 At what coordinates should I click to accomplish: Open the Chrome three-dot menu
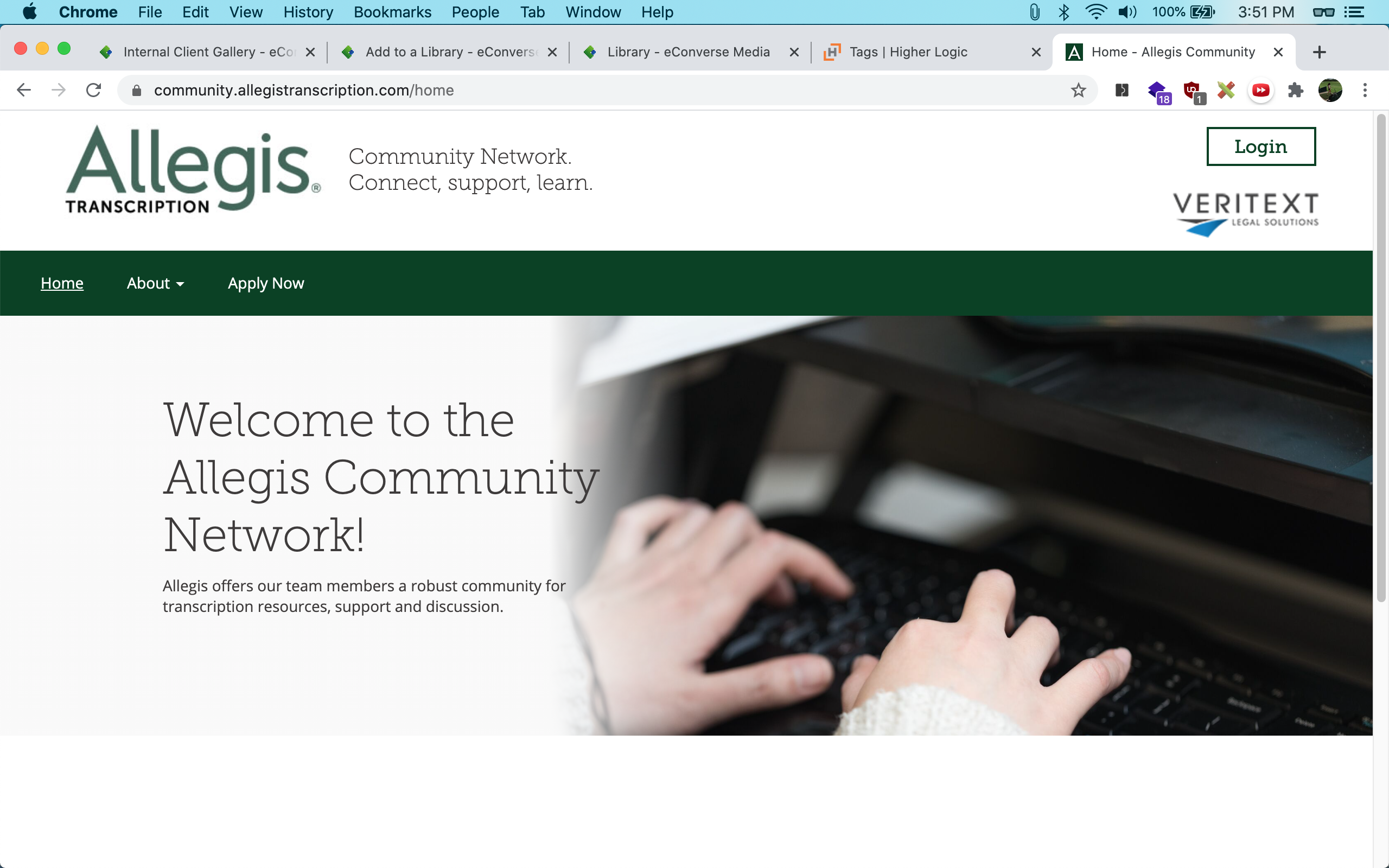tap(1365, 90)
